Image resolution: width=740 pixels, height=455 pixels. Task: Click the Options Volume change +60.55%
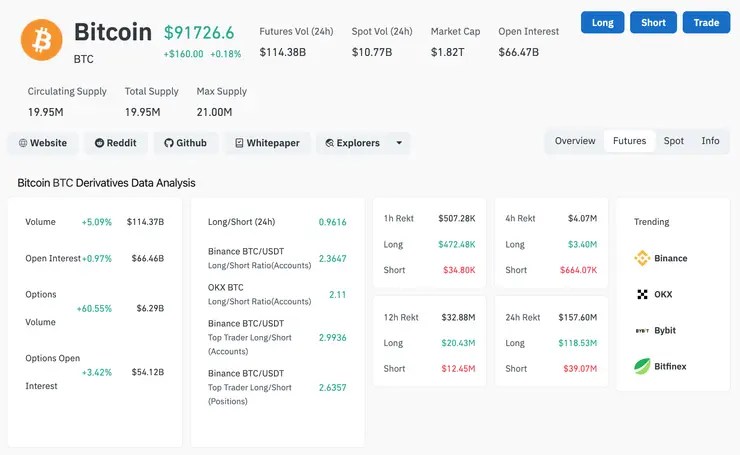click(94, 309)
